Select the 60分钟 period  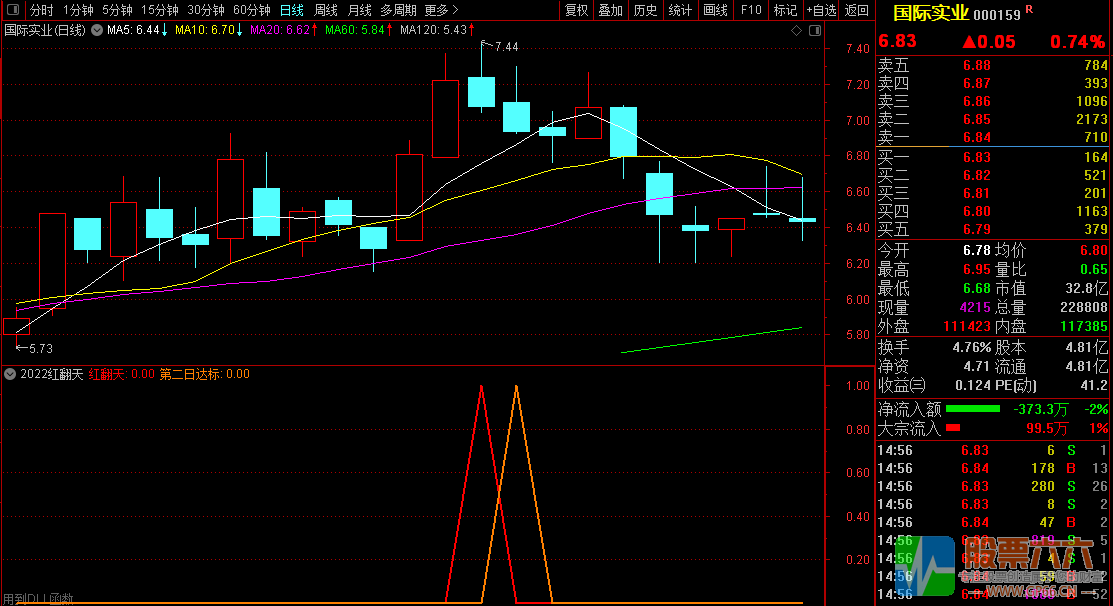pos(251,10)
